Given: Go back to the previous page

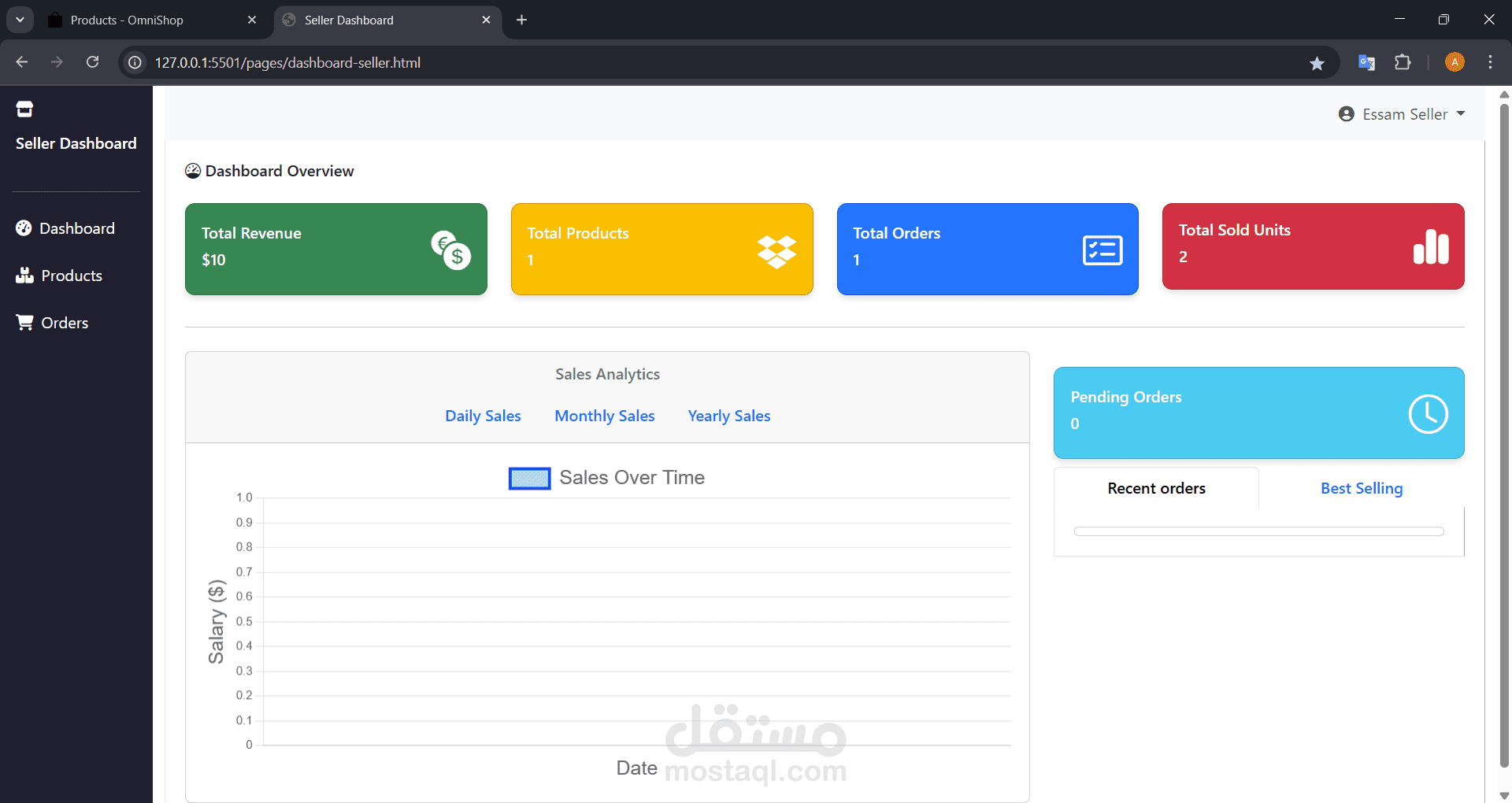Looking at the screenshot, I should pyautogui.click(x=22, y=62).
